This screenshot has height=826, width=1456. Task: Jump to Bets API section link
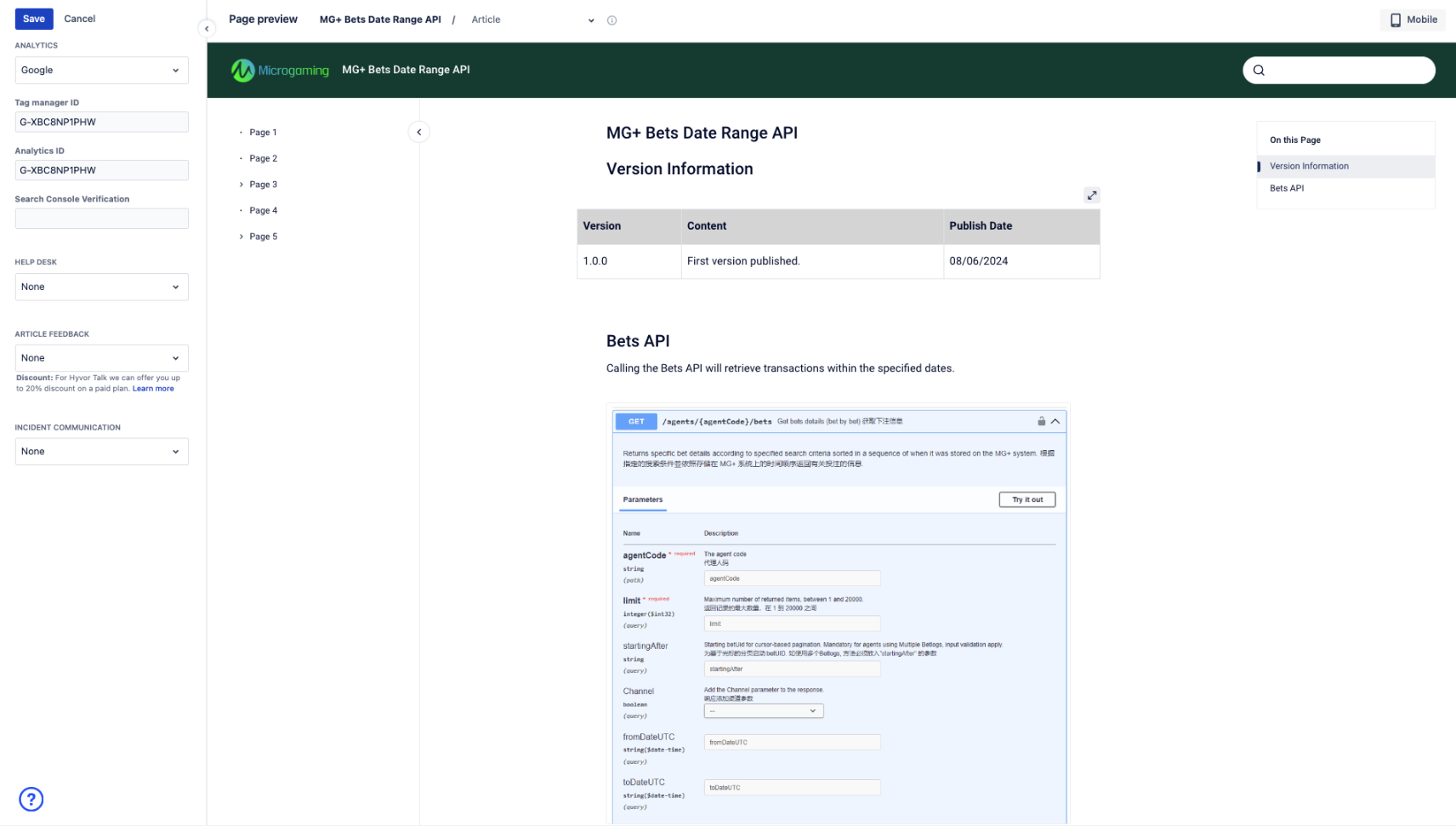(1286, 189)
